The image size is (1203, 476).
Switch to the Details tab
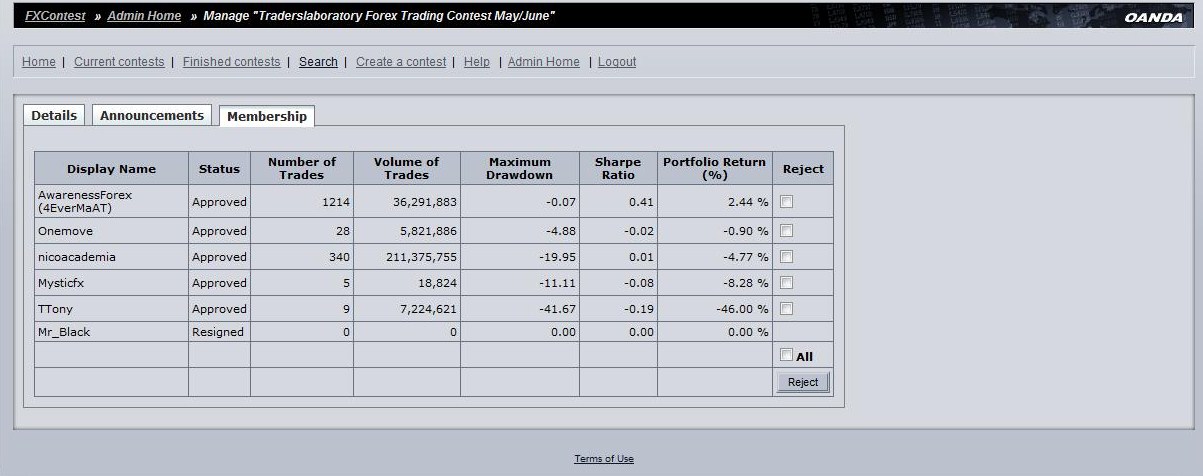tap(54, 115)
